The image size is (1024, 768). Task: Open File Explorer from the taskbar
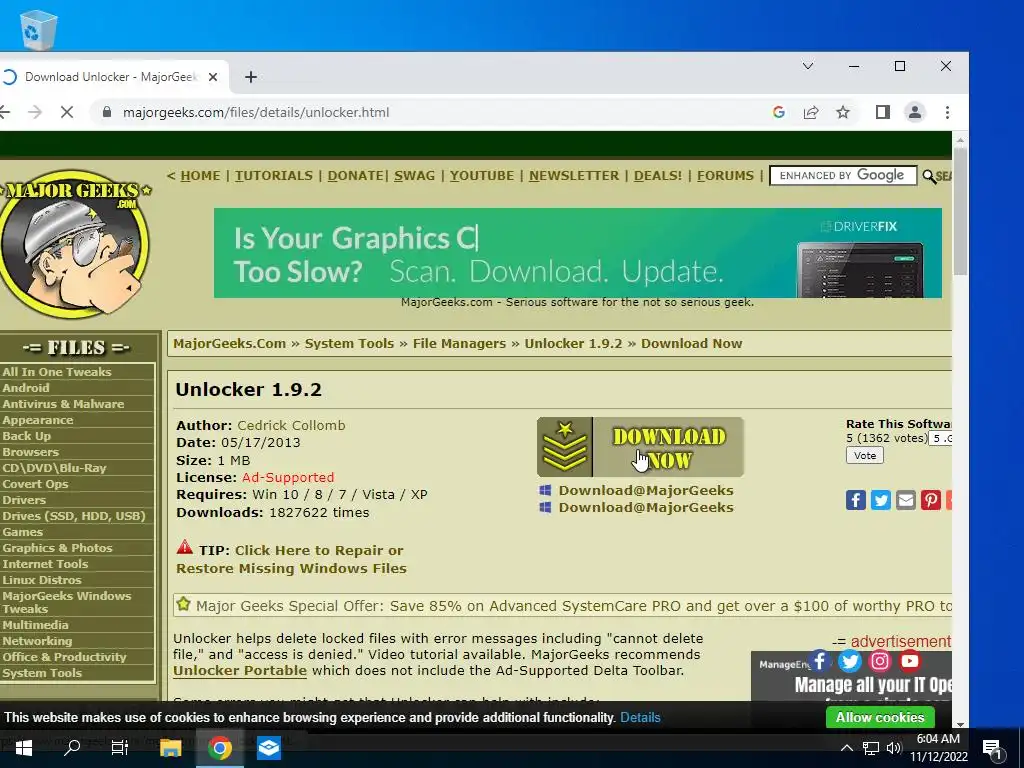pyautogui.click(x=170, y=748)
